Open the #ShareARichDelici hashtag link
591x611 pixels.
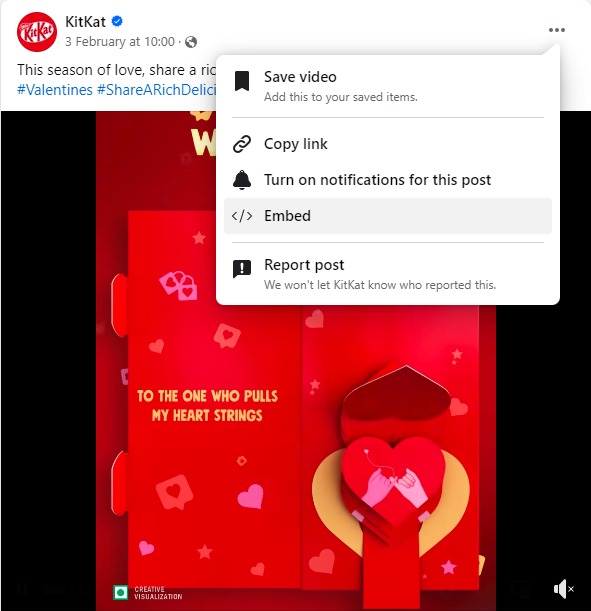(x=157, y=90)
